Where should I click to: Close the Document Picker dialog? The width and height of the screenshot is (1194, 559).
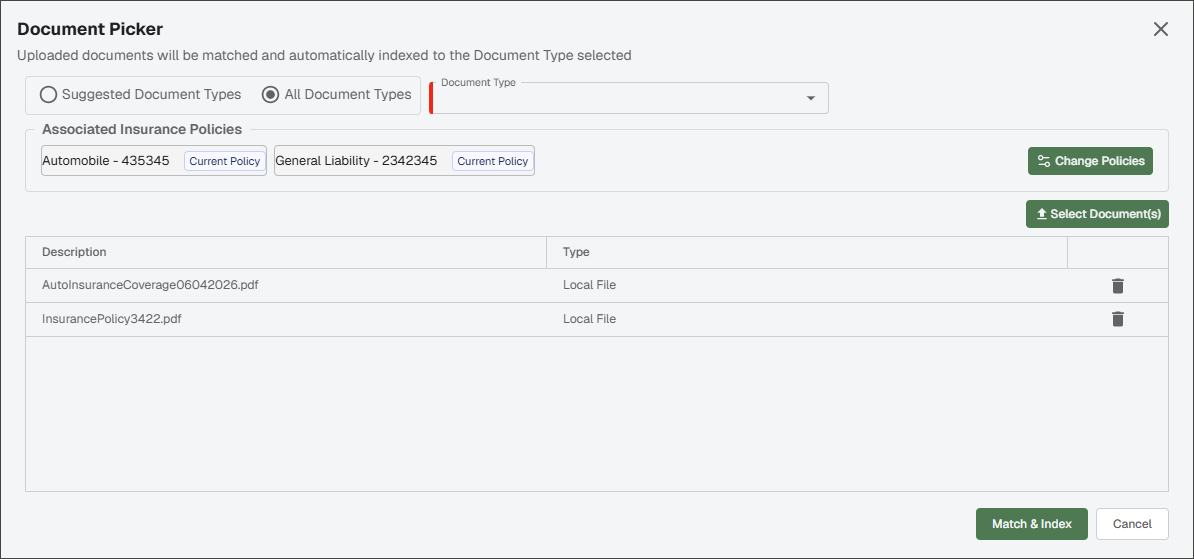(1160, 30)
